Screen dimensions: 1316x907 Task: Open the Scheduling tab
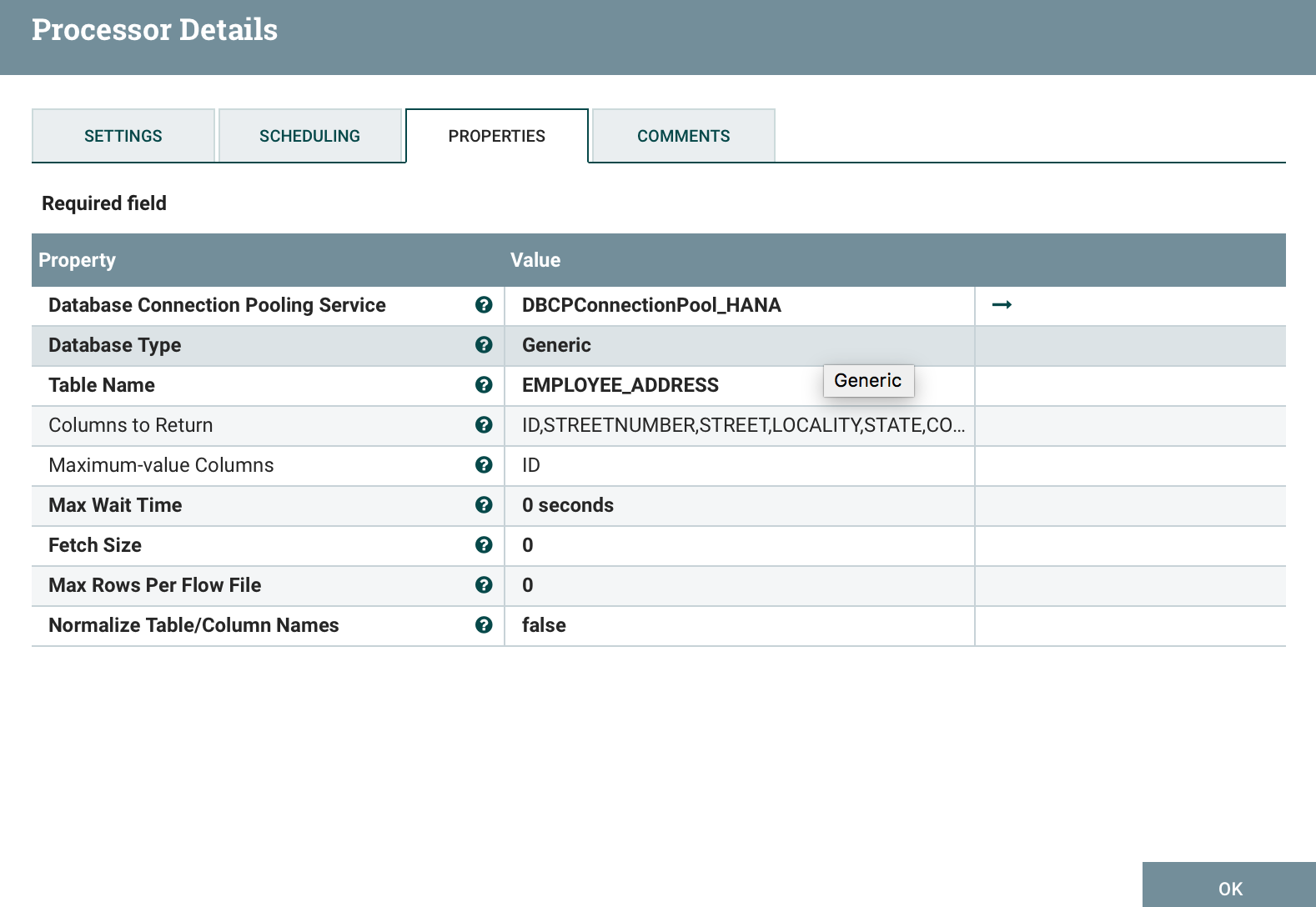coord(310,136)
